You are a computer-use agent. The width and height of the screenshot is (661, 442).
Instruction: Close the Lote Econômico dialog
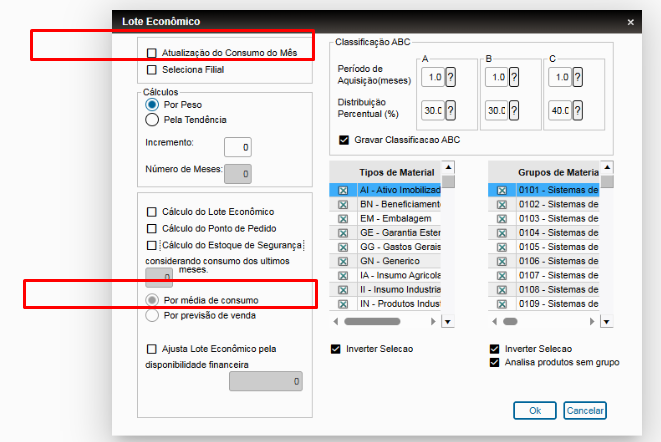[x=631, y=22]
